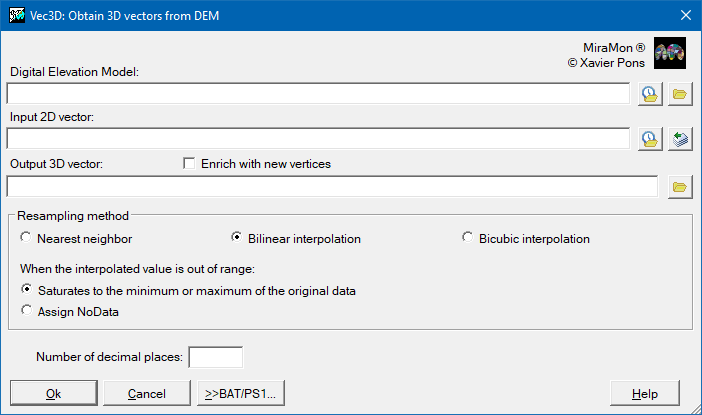The height and width of the screenshot is (415, 702).
Task: Select Bicubic interpolation option
Action: pyautogui.click(x=468, y=239)
